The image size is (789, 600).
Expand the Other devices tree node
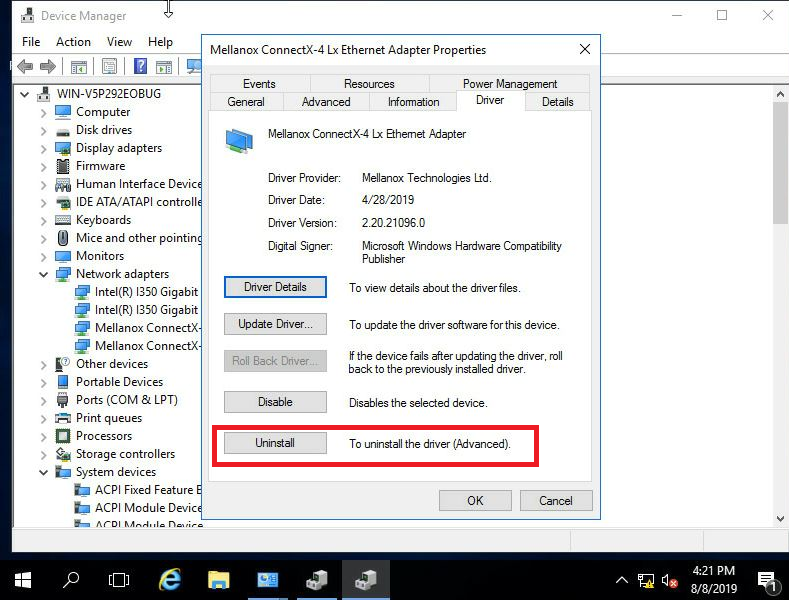click(44, 364)
